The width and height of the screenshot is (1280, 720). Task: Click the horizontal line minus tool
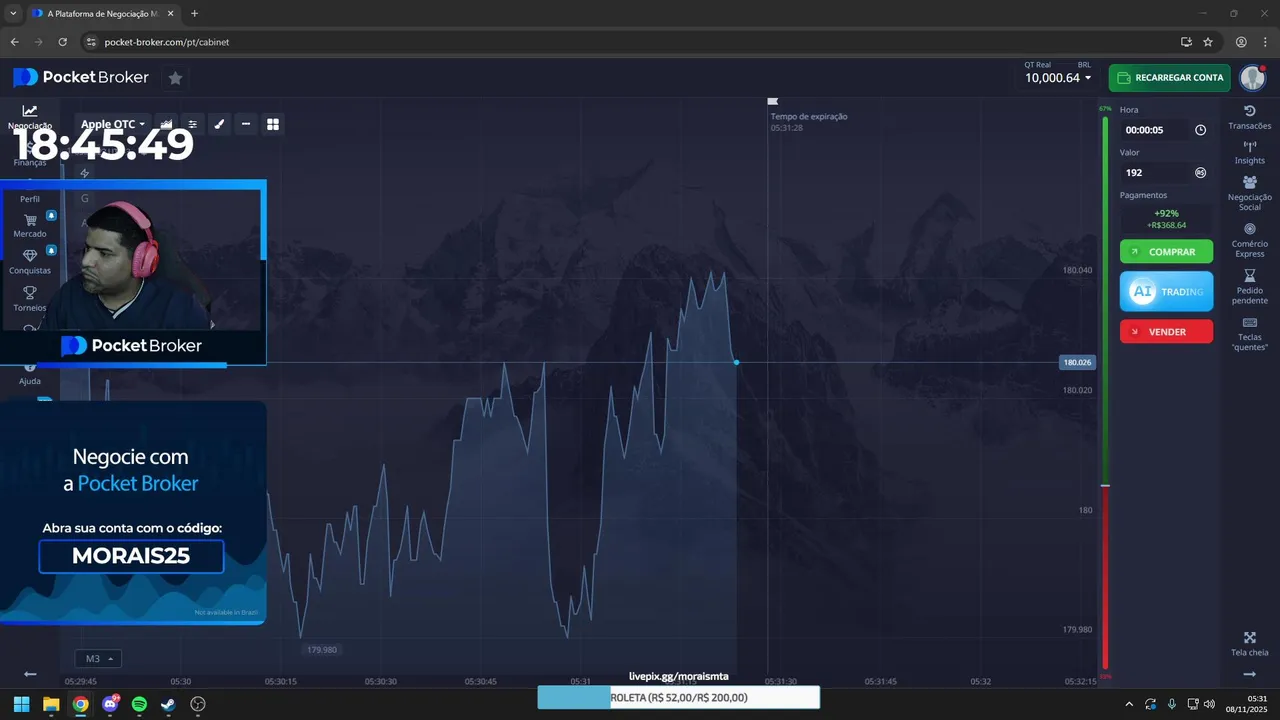(246, 124)
